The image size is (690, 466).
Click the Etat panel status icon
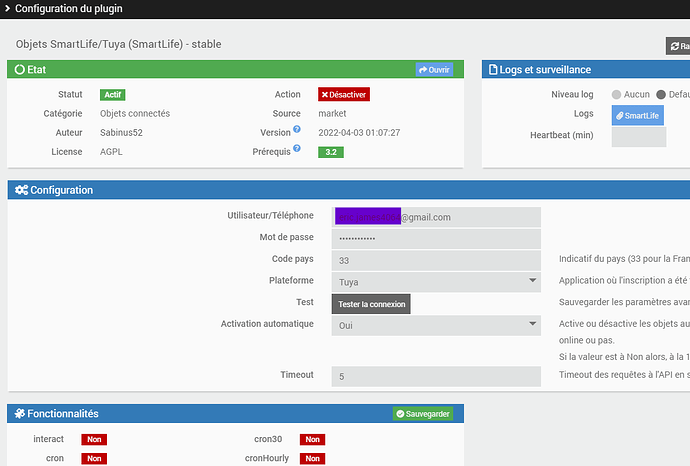click(x=20, y=70)
